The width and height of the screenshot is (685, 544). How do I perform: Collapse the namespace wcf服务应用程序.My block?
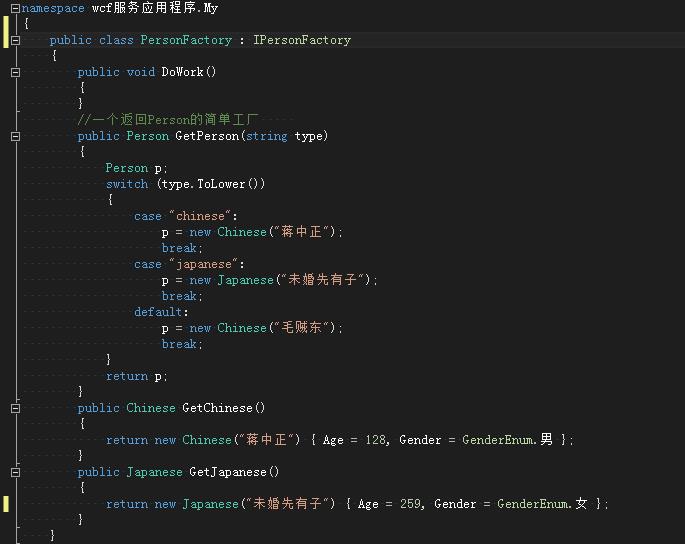coord(15,8)
